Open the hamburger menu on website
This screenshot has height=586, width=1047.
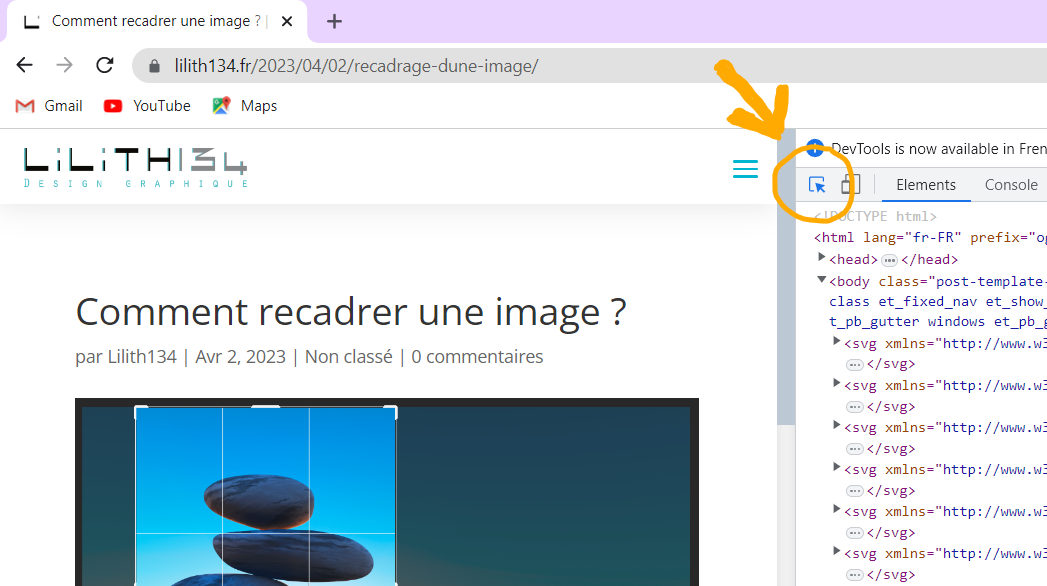click(x=745, y=169)
